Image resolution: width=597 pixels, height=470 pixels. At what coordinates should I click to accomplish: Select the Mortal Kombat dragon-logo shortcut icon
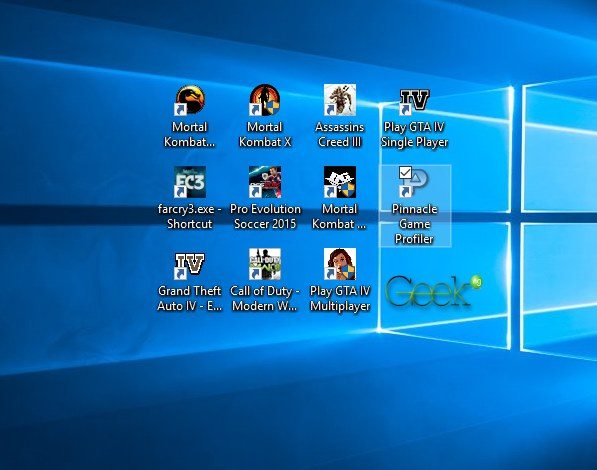pyautogui.click(x=190, y=100)
